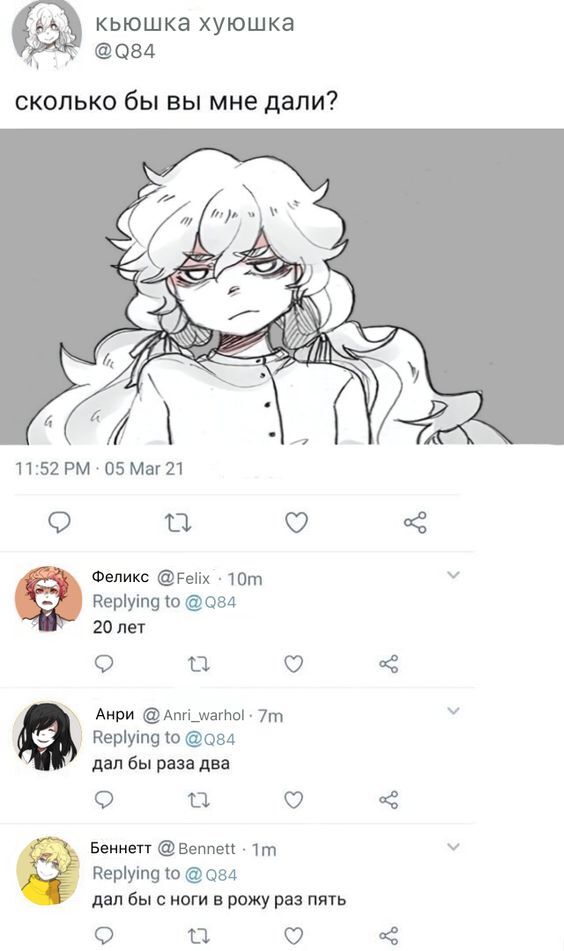
Task: Open the chevron menu on Феликс's reply
Action: tap(454, 575)
